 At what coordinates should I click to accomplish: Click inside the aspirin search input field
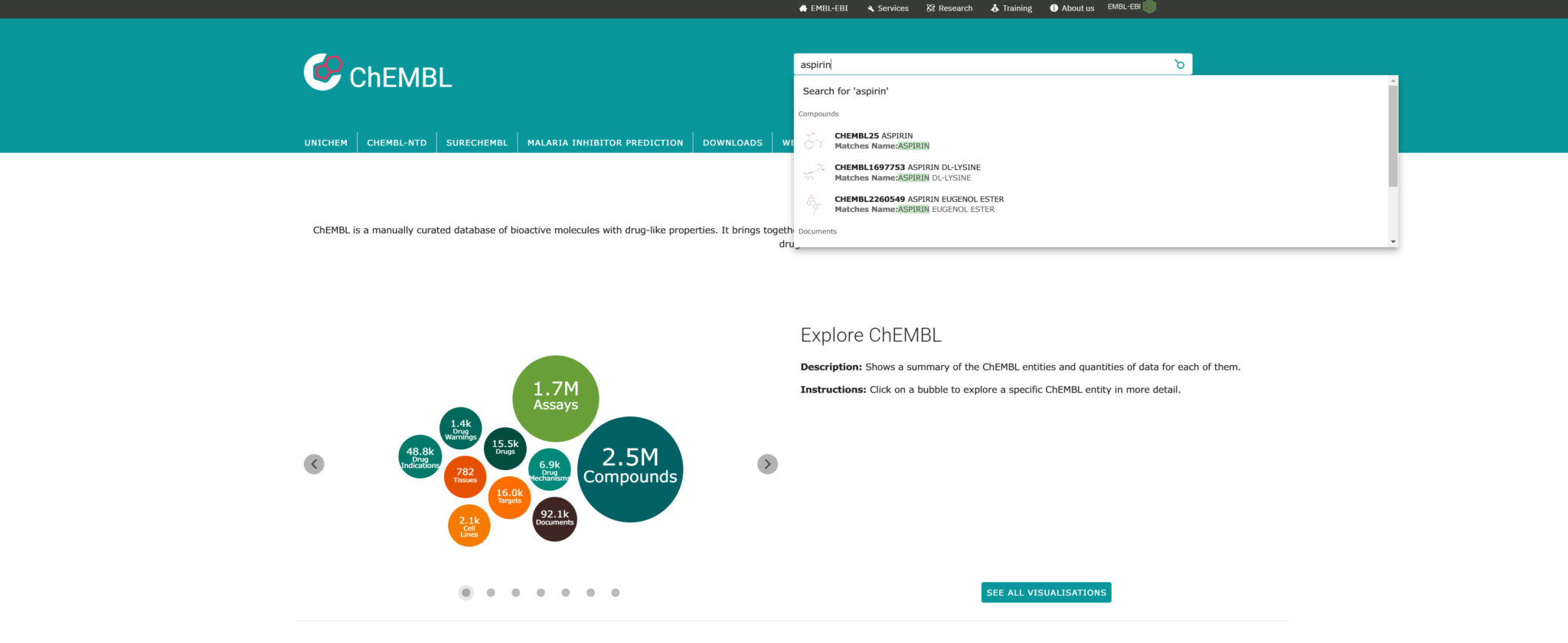980,64
